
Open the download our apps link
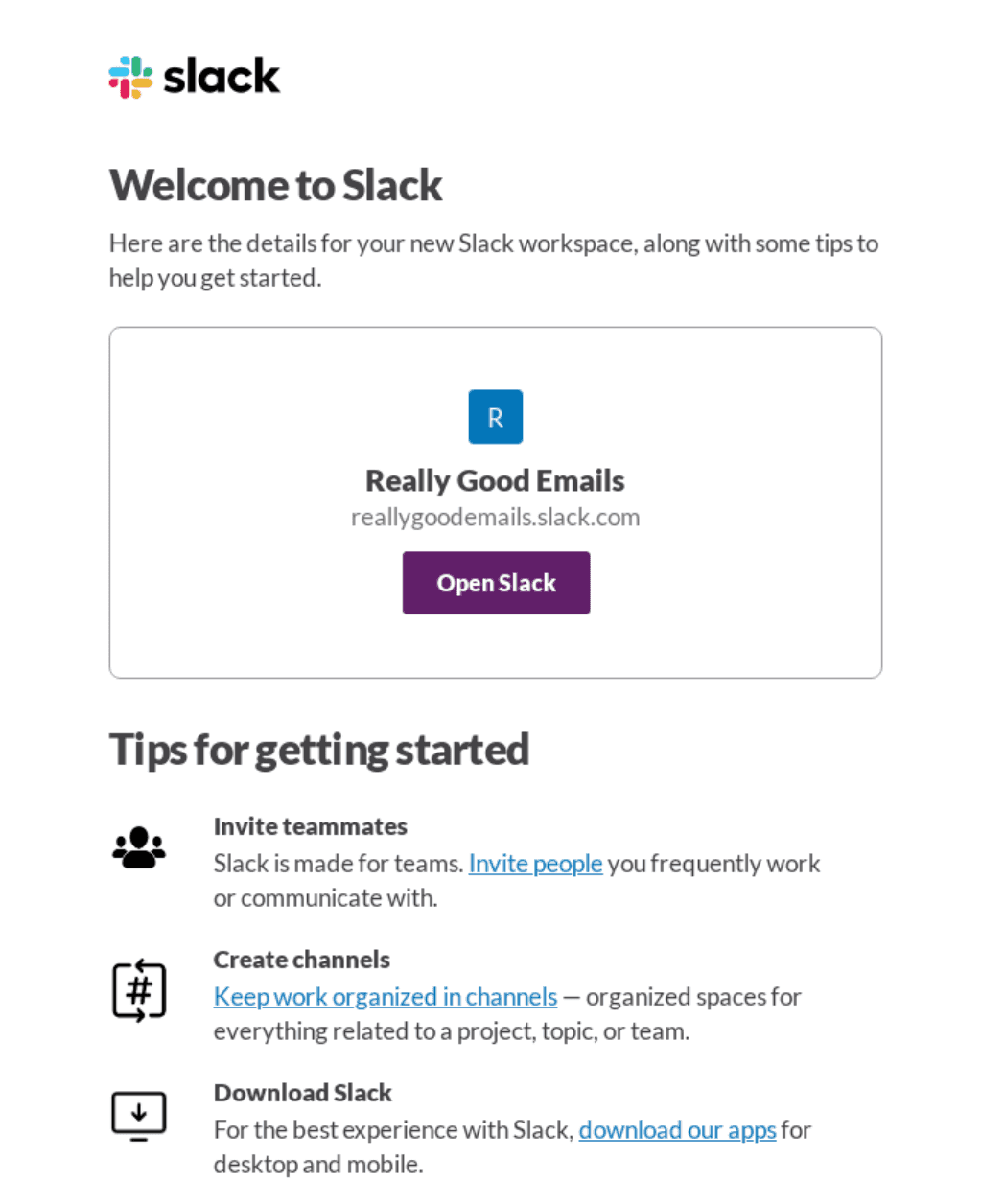677,1129
